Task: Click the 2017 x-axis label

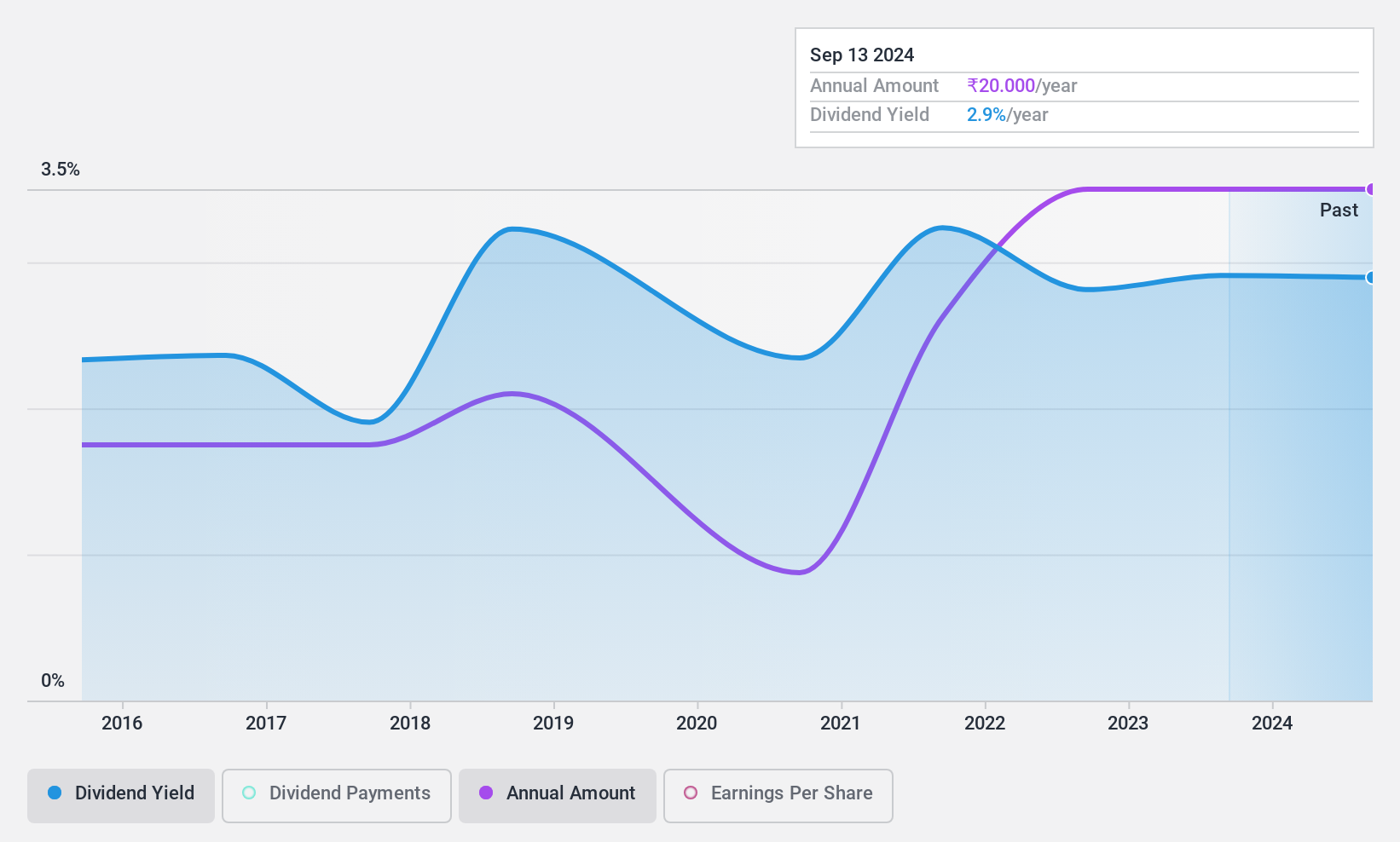Action: click(x=266, y=723)
